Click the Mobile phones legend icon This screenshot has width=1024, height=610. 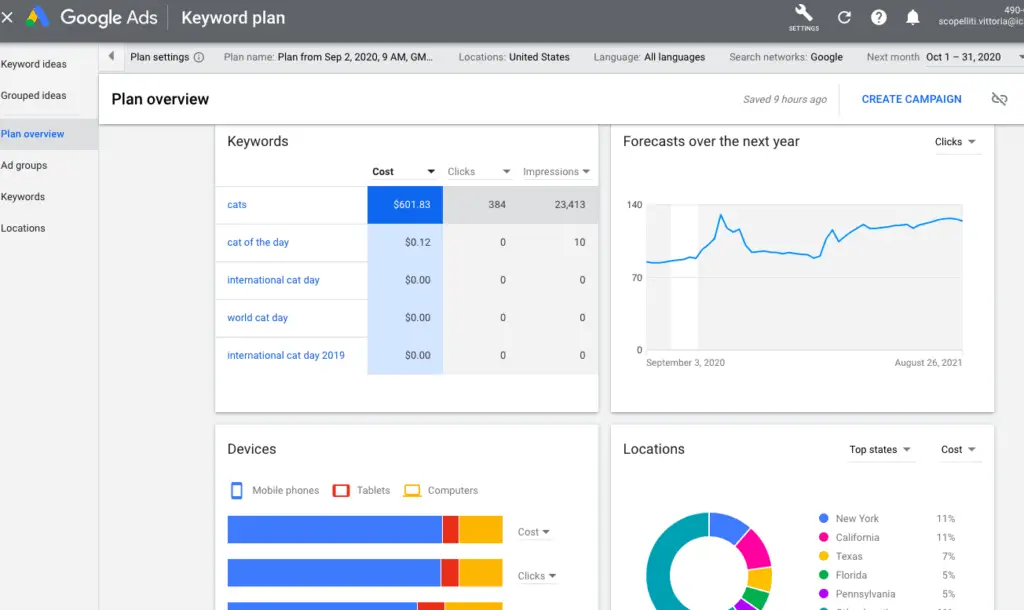236,490
